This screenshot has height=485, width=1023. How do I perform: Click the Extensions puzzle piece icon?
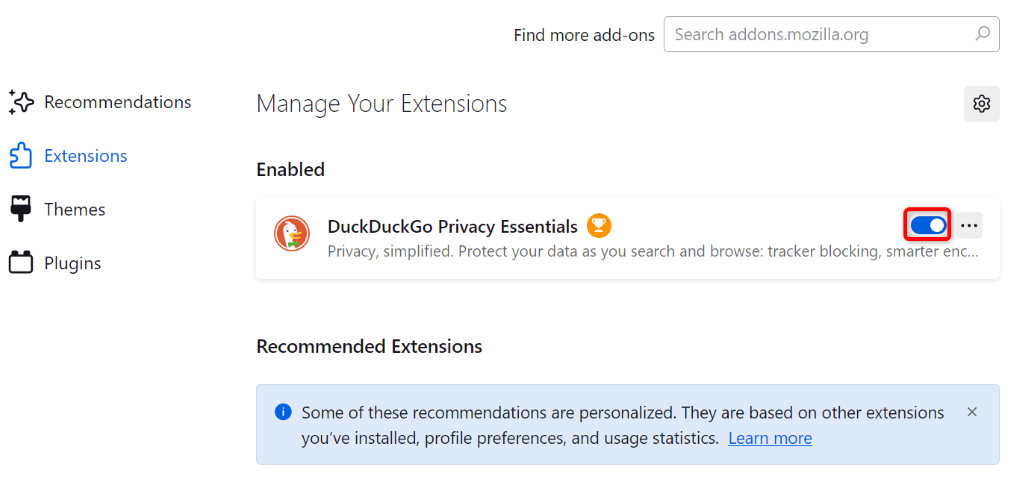pos(21,156)
